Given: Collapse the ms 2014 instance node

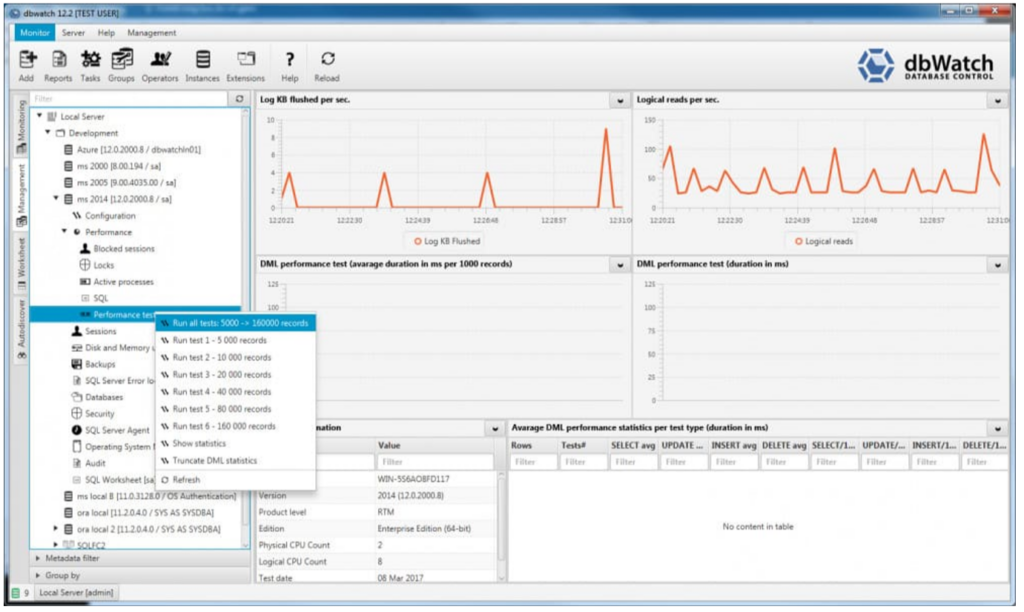Looking at the screenshot, I should pyautogui.click(x=56, y=199).
